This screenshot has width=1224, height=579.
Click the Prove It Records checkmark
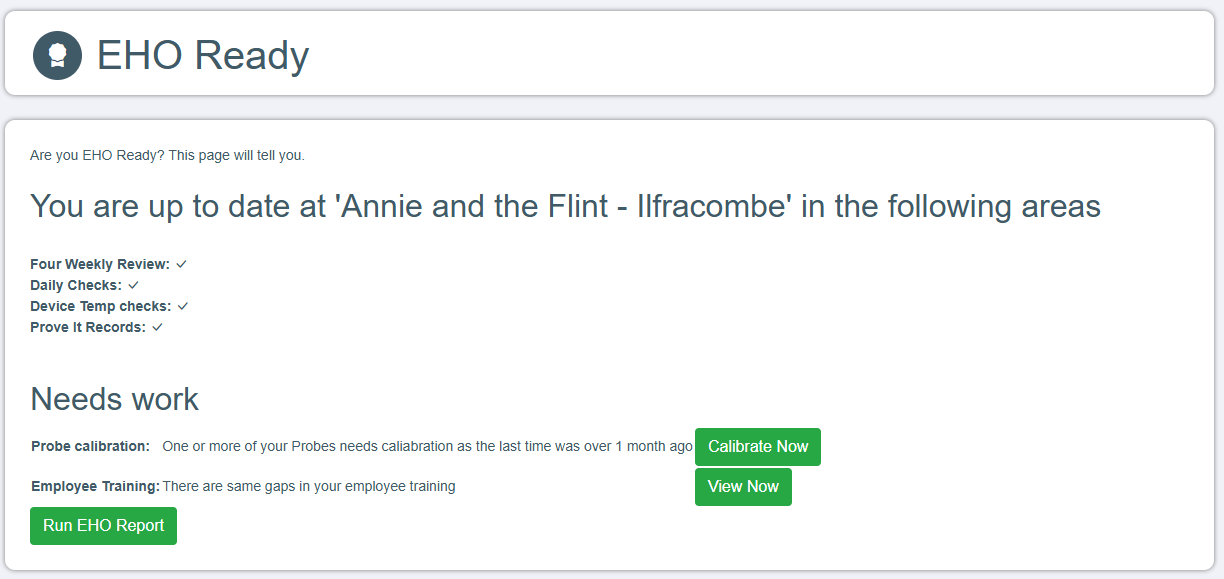click(x=157, y=327)
